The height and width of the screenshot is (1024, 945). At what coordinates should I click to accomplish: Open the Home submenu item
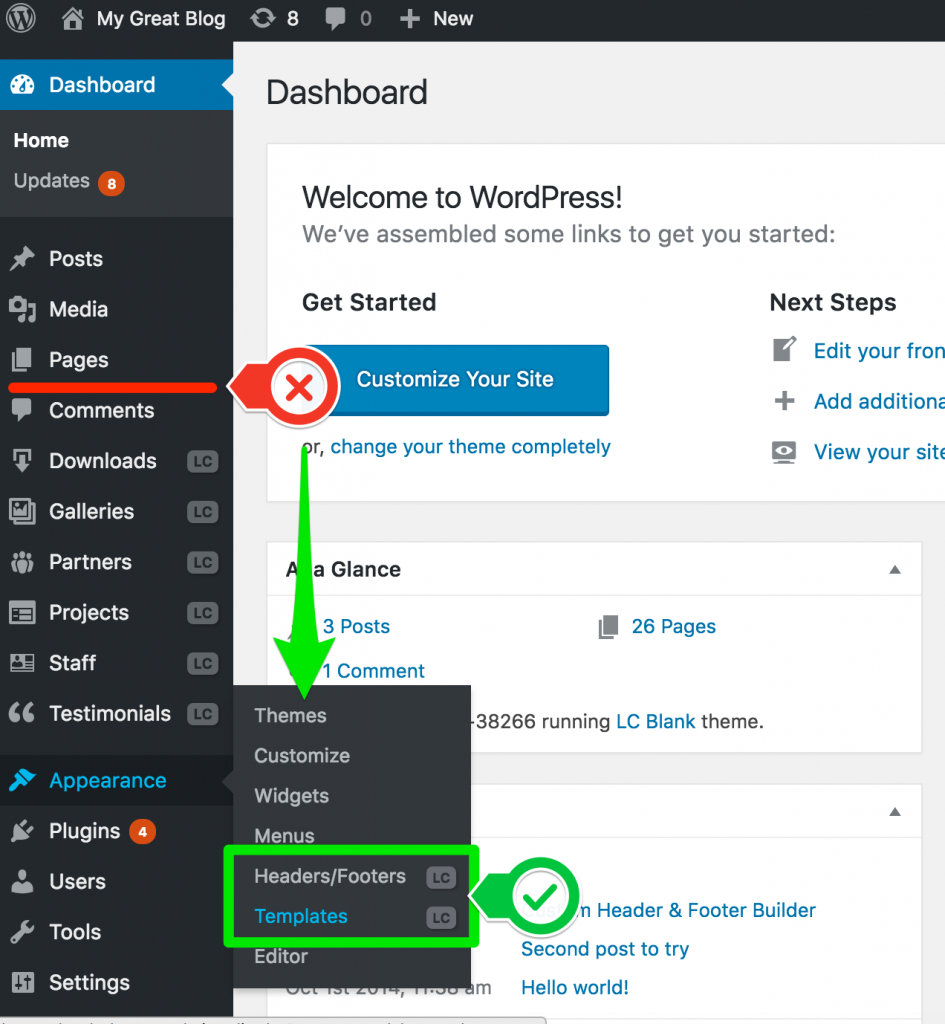click(x=41, y=140)
